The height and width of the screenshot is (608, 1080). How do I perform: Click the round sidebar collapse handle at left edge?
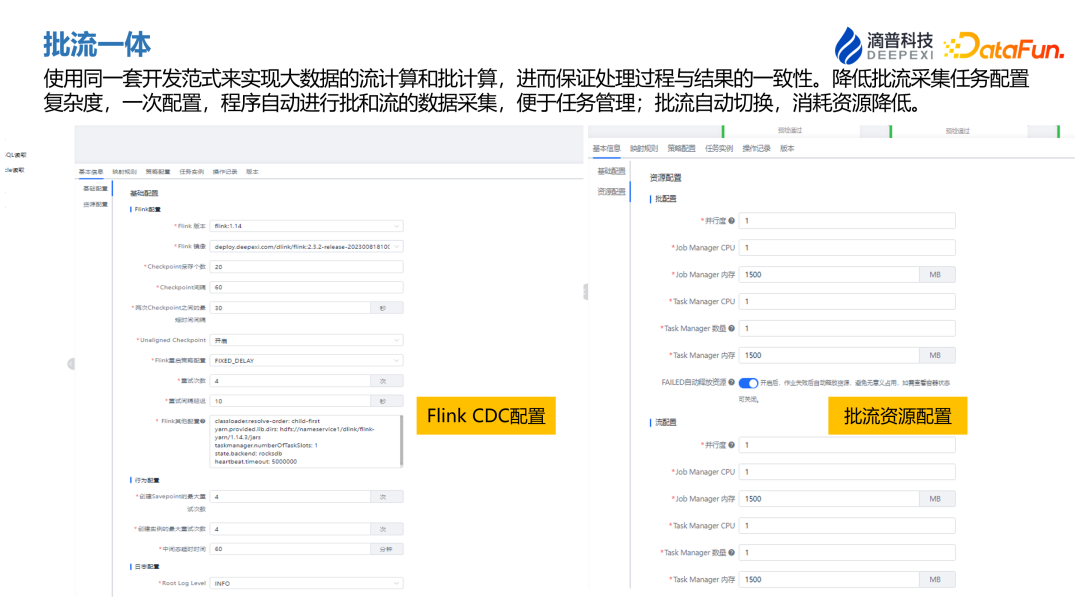[70, 364]
